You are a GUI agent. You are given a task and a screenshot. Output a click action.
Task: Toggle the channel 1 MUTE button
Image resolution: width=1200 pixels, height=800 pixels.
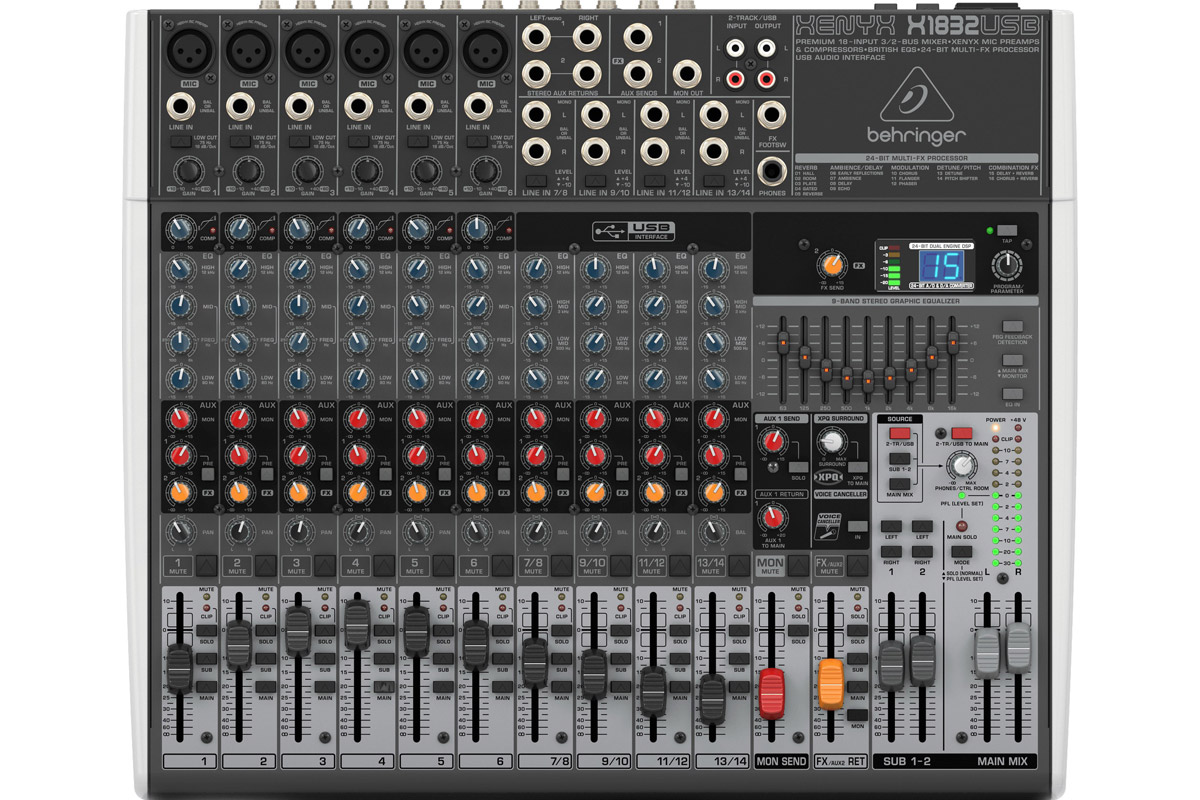(x=207, y=567)
